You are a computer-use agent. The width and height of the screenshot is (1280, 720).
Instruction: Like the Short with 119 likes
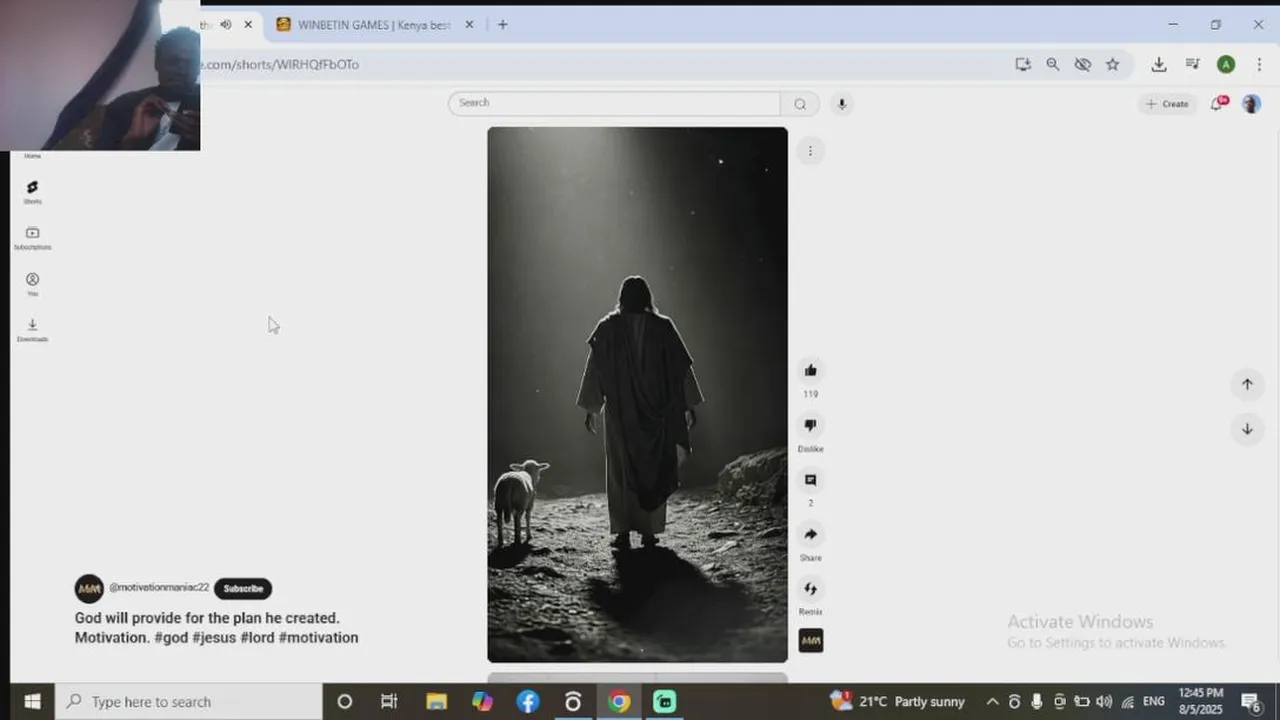pyautogui.click(x=811, y=371)
